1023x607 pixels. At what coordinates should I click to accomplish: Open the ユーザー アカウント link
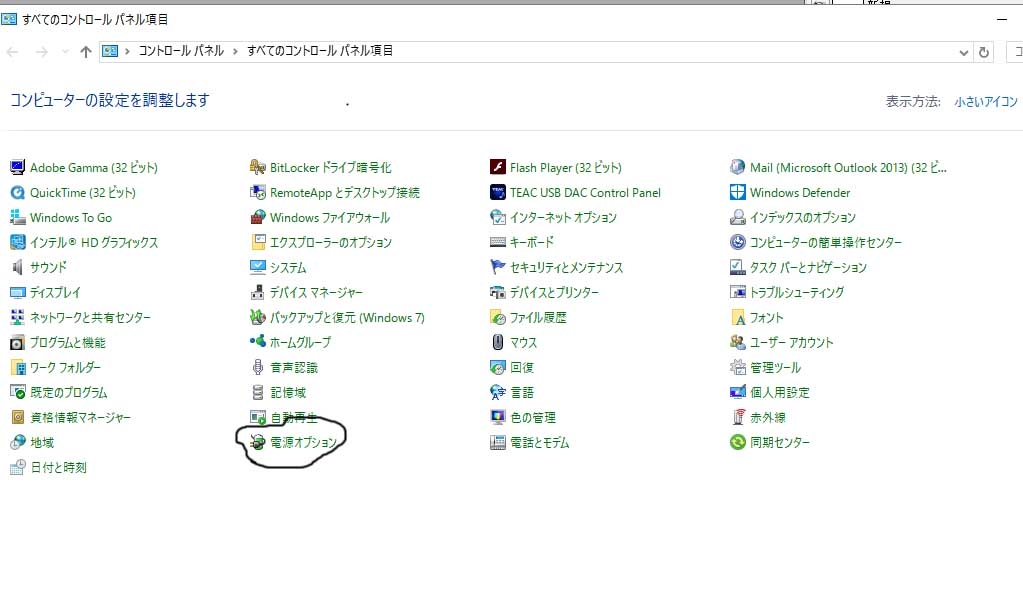coord(791,342)
